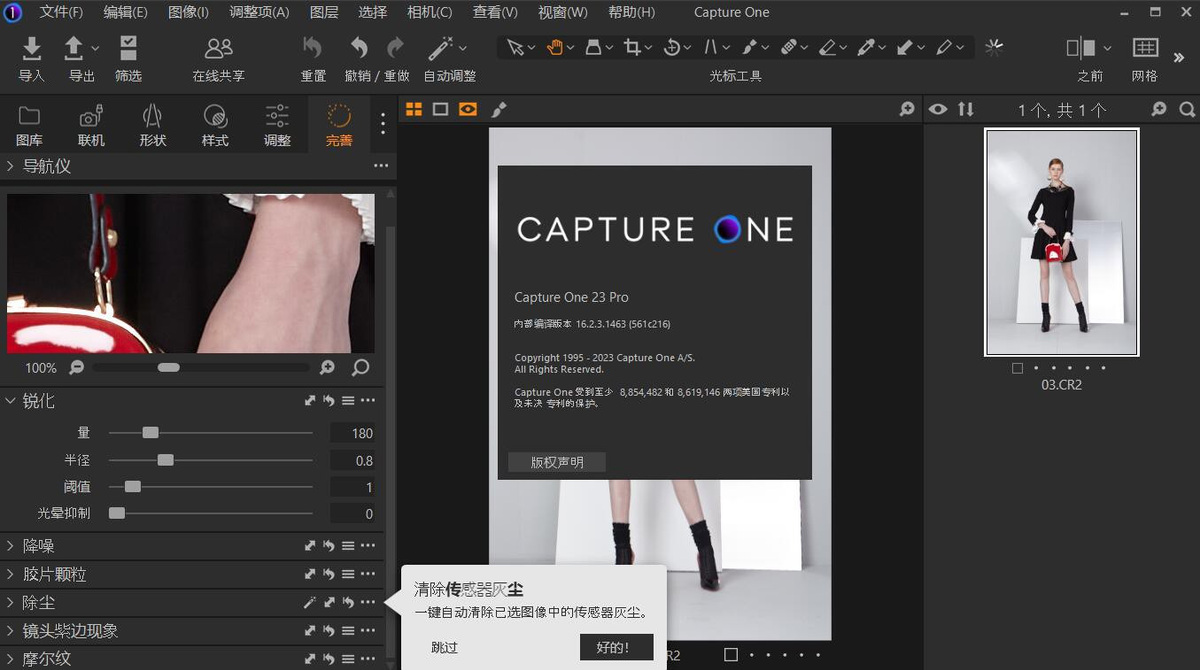Screen dimensions: 1200x670
Task: Click the Grid (网格) toolbar icon
Action: (1145, 47)
